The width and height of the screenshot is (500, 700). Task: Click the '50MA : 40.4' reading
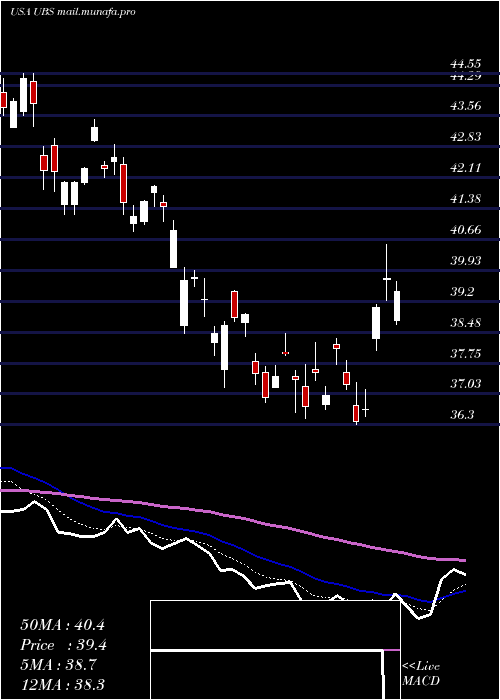62,625
